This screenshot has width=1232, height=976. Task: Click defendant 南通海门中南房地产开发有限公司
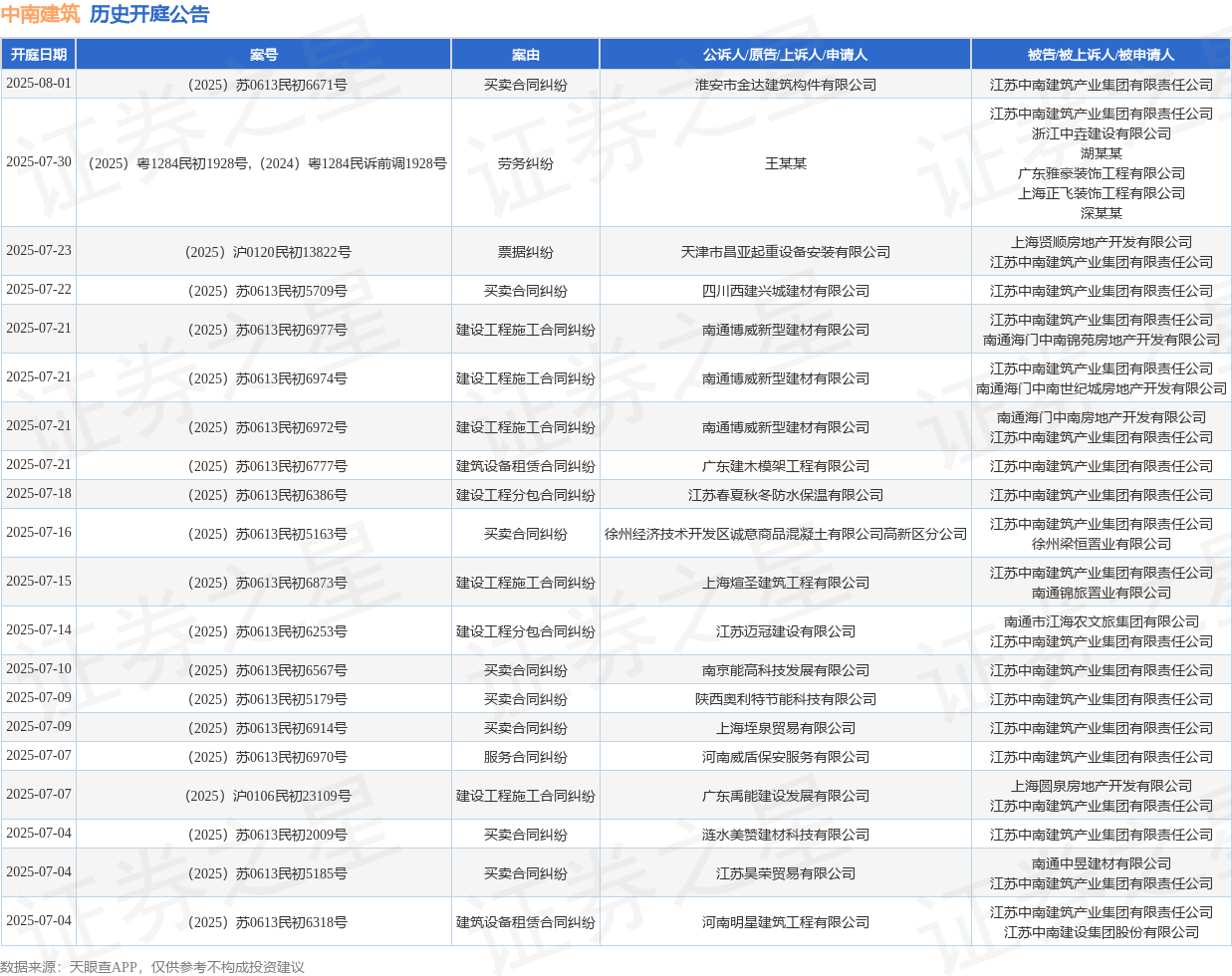tap(1102, 417)
